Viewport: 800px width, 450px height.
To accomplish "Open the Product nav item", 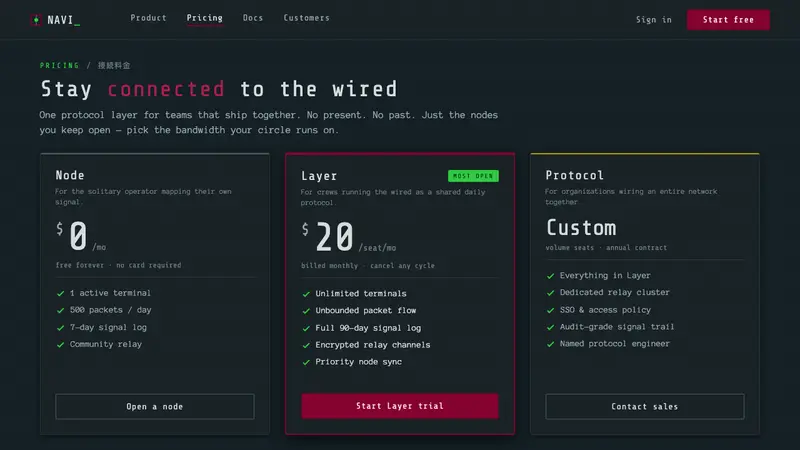I will coord(148,18).
